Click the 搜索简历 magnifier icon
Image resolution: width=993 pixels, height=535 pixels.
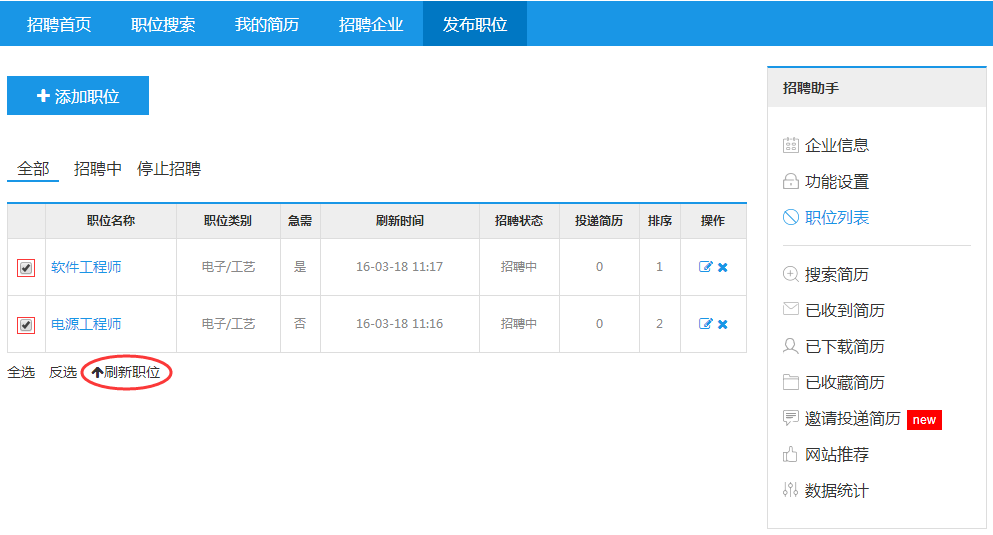tap(790, 274)
